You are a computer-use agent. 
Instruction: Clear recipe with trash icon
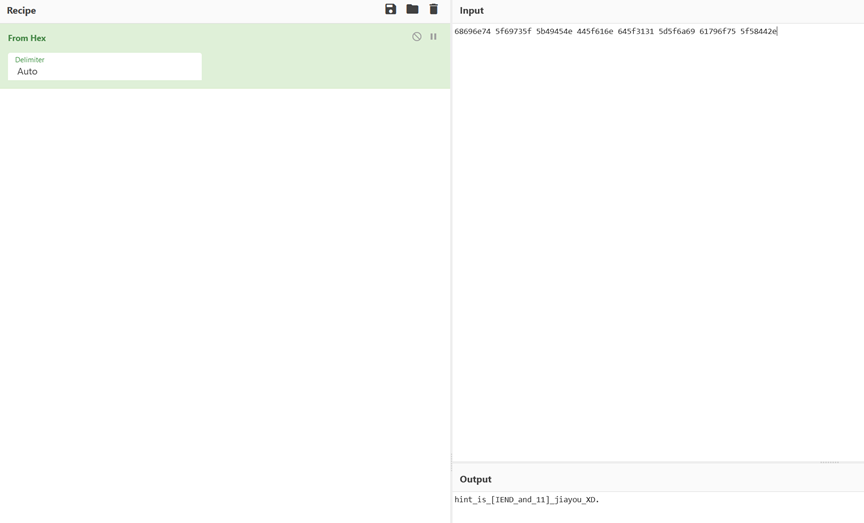434,9
